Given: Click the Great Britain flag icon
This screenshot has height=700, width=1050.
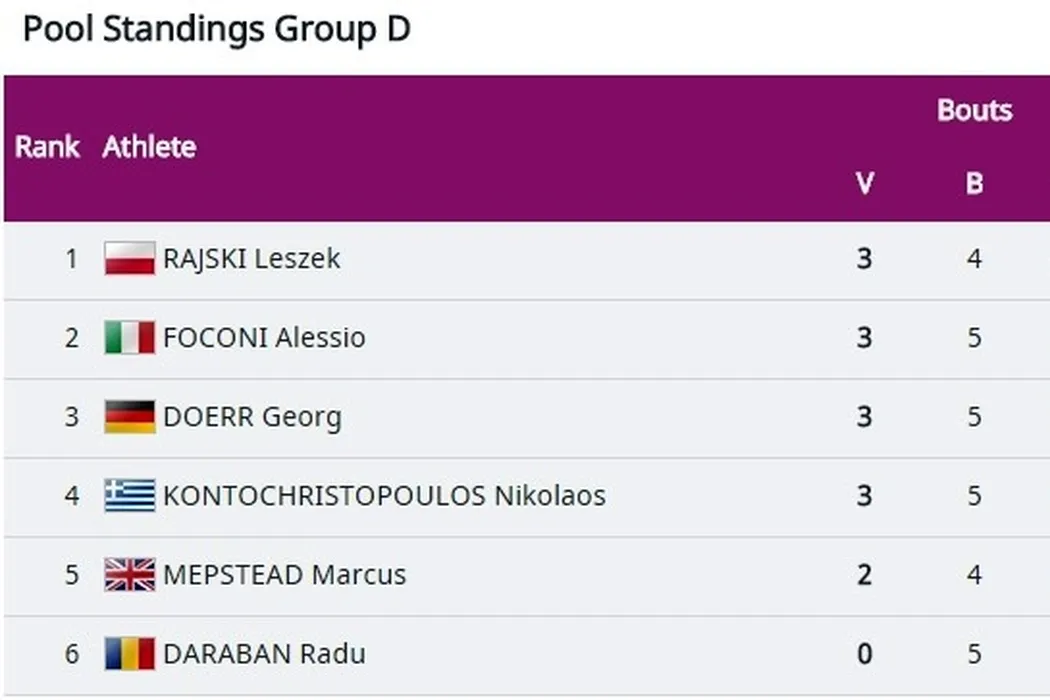Looking at the screenshot, I should (x=130, y=575).
